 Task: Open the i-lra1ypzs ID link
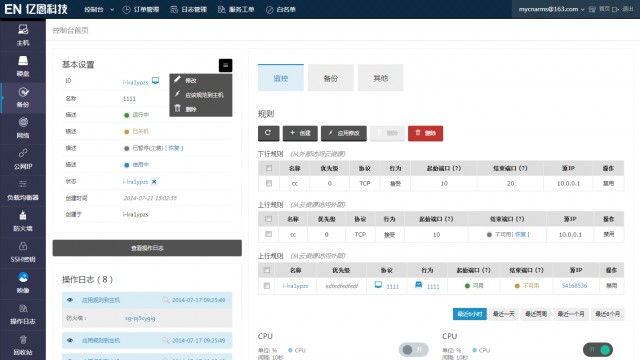pos(136,82)
